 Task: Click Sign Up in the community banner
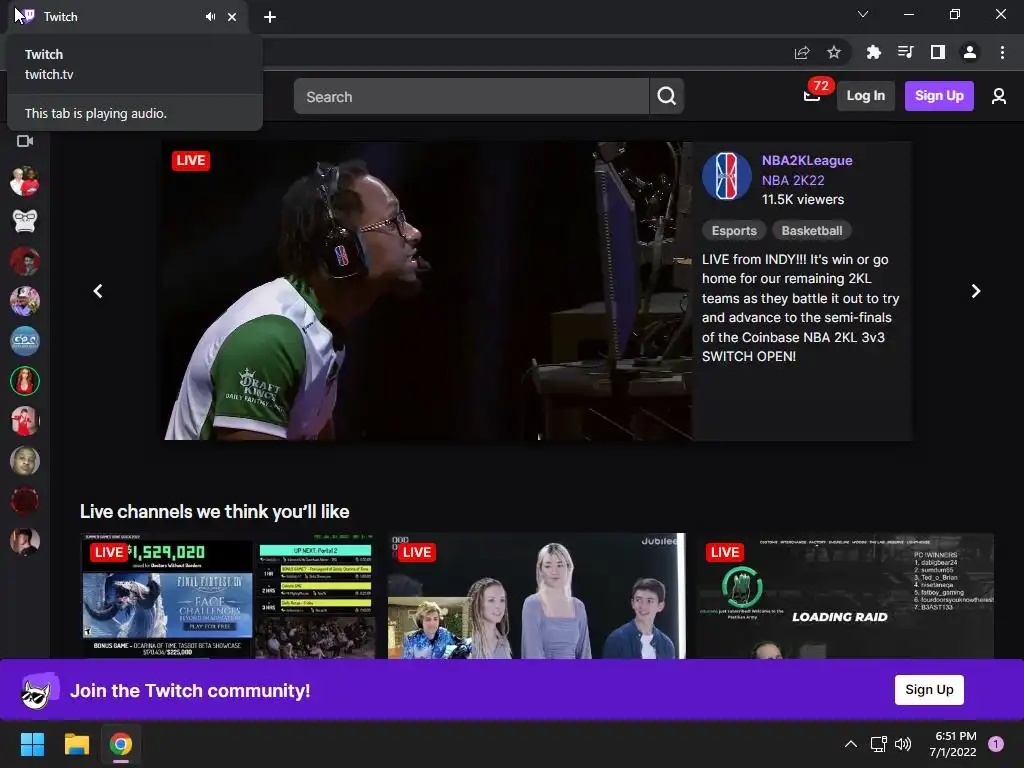point(929,690)
